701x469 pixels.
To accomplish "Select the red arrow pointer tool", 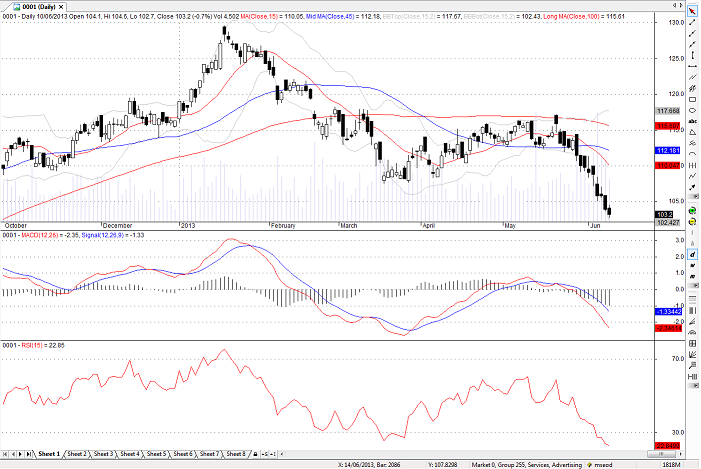I will 692,11.
